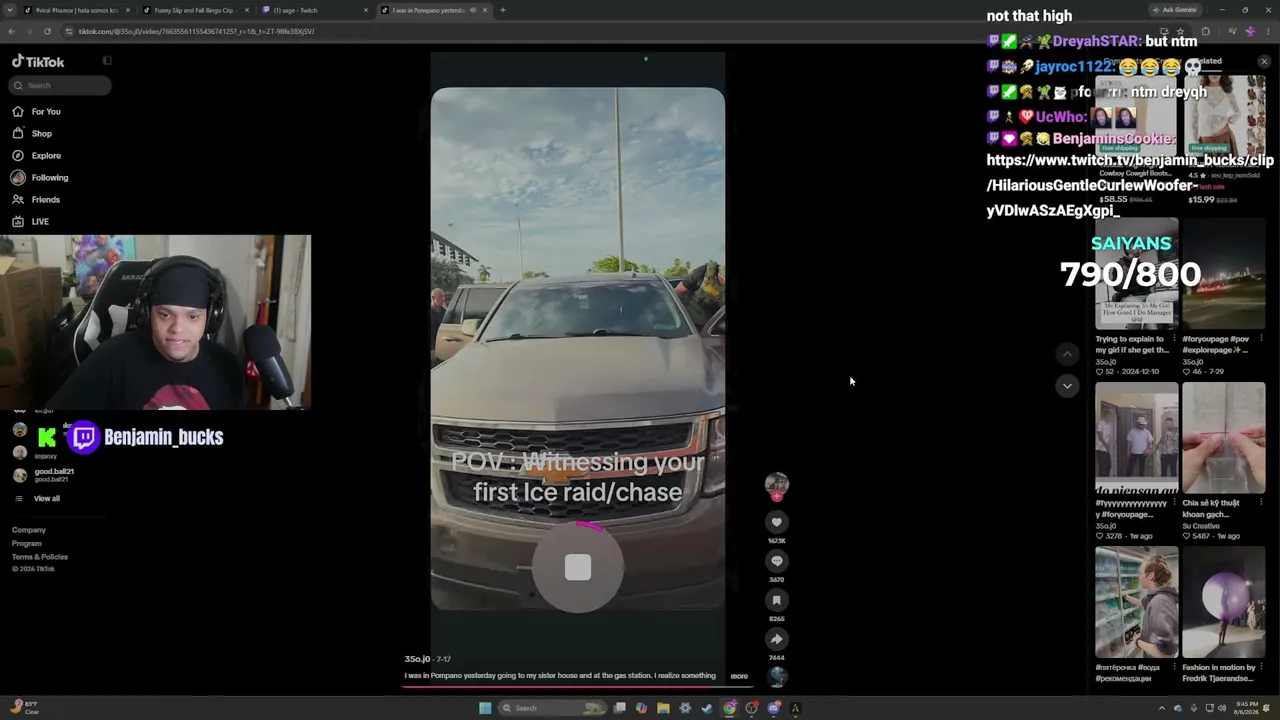Open the Program footer link
The width and height of the screenshot is (1280, 720).
click(27, 543)
